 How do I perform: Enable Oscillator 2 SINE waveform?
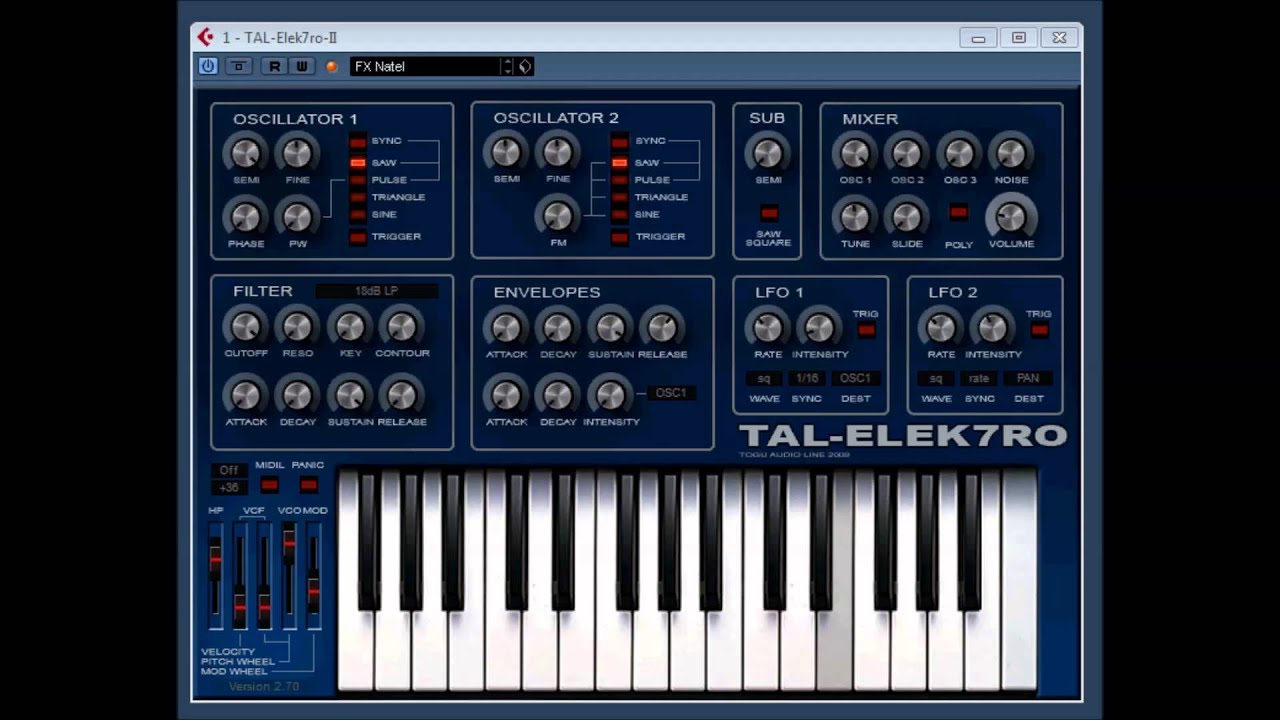[620, 214]
